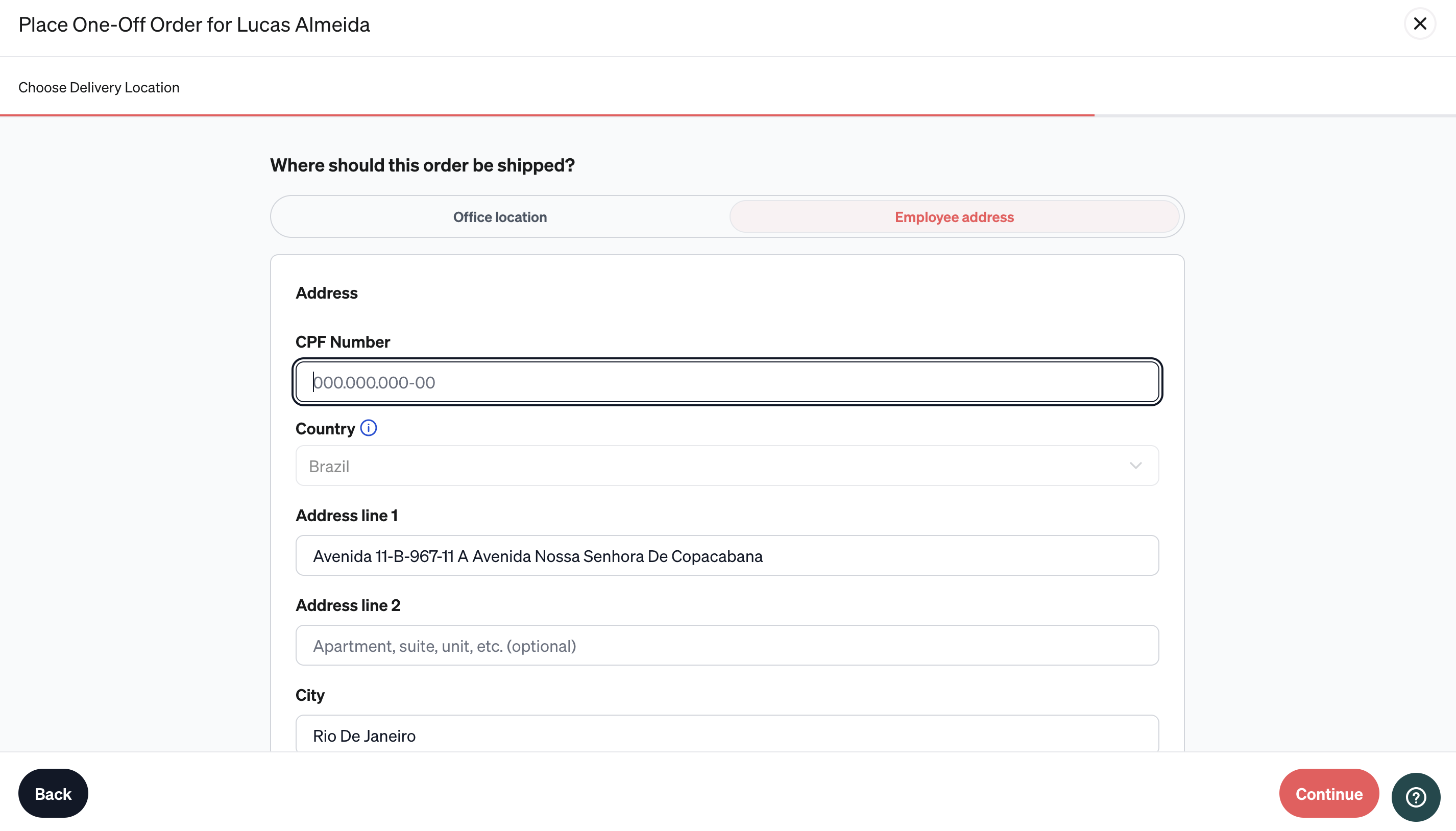The width and height of the screenshot is (1456, 831).
Task: Click the Country info icon
Action: (368, 428)
